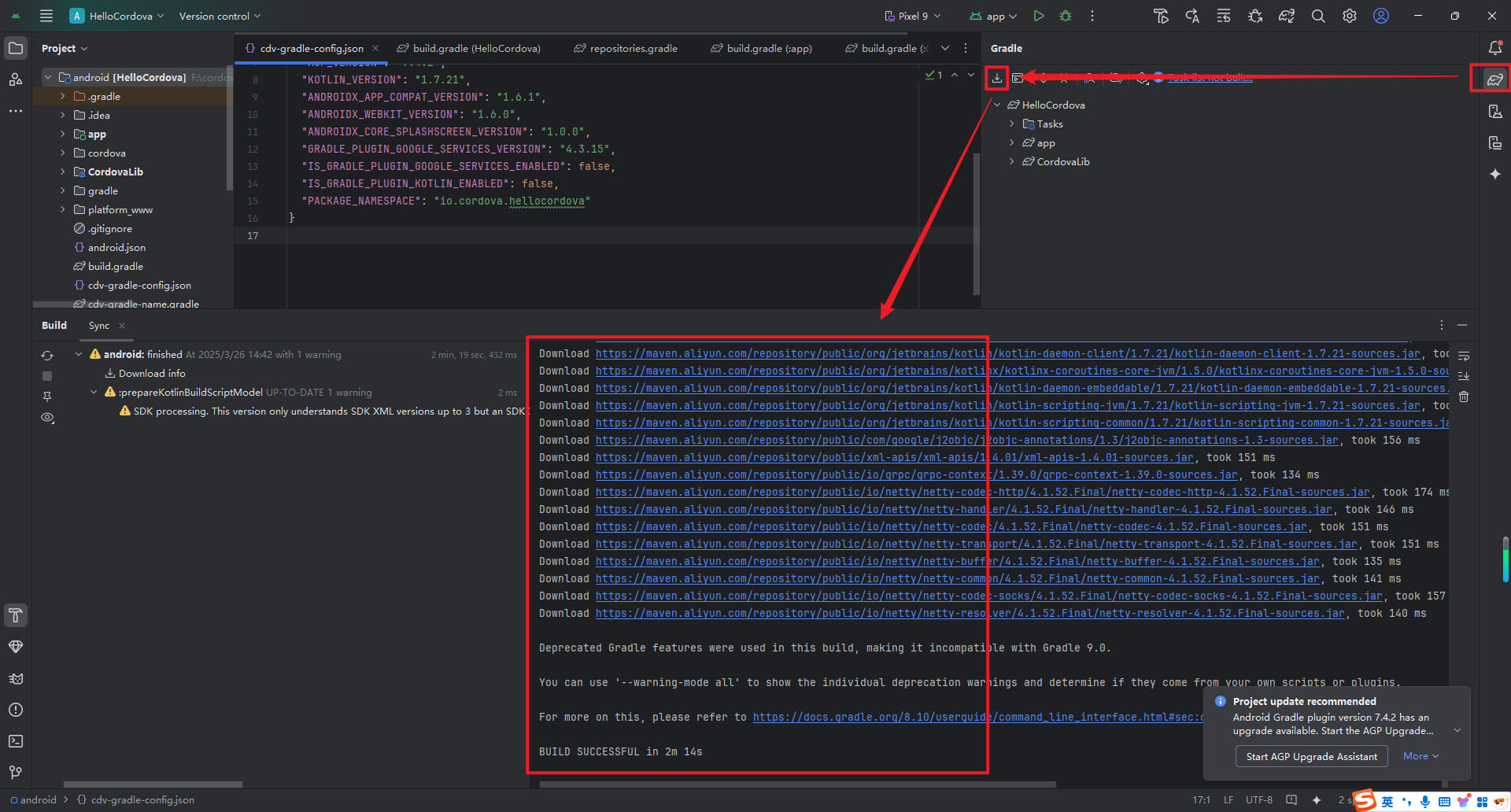Click Start AGP Upgrade Assistant button
Image resolution: width=1511 pixels, height=812 pixels.
point(1311,756)
